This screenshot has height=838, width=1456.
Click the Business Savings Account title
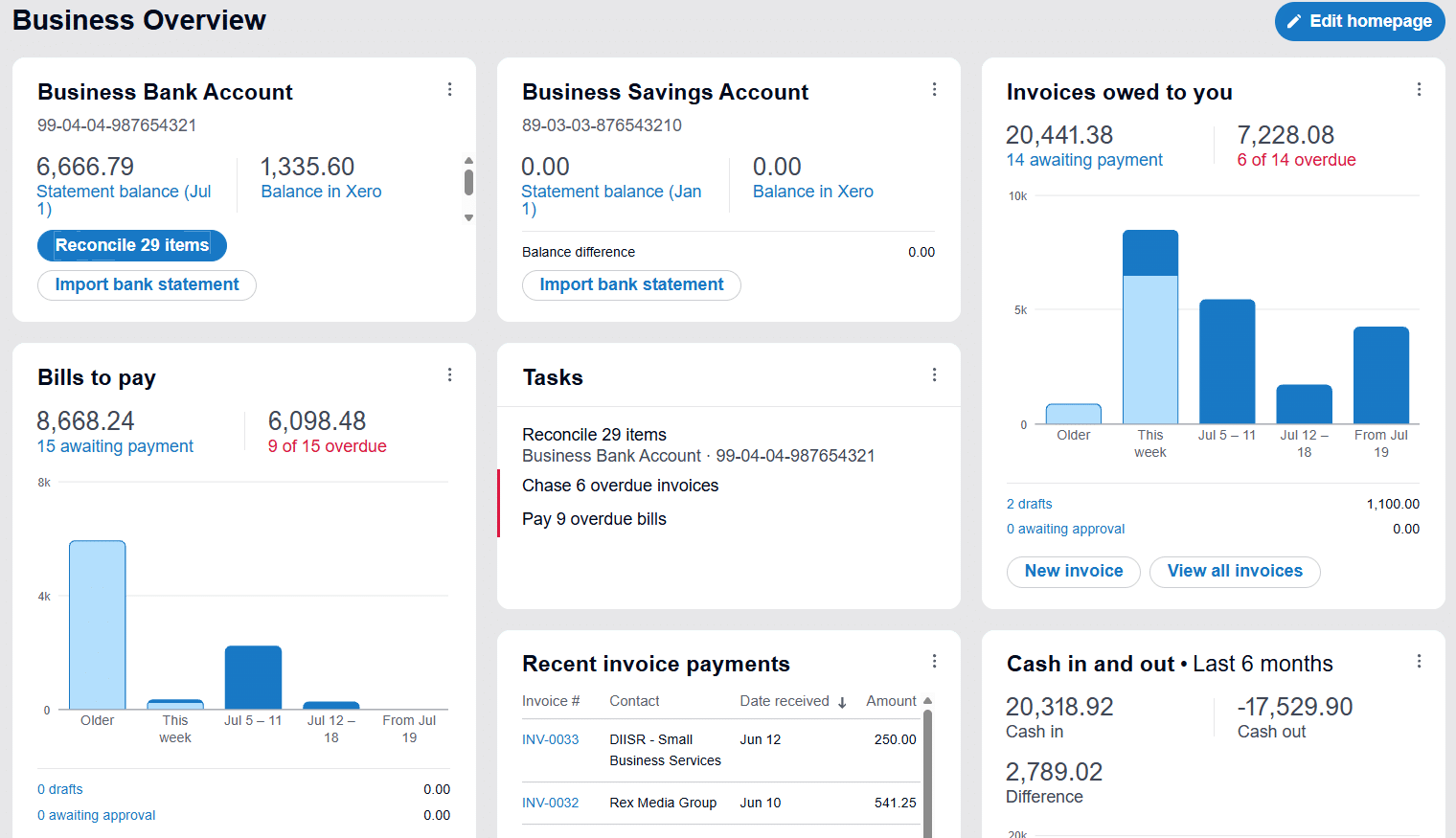click(665, 92)
